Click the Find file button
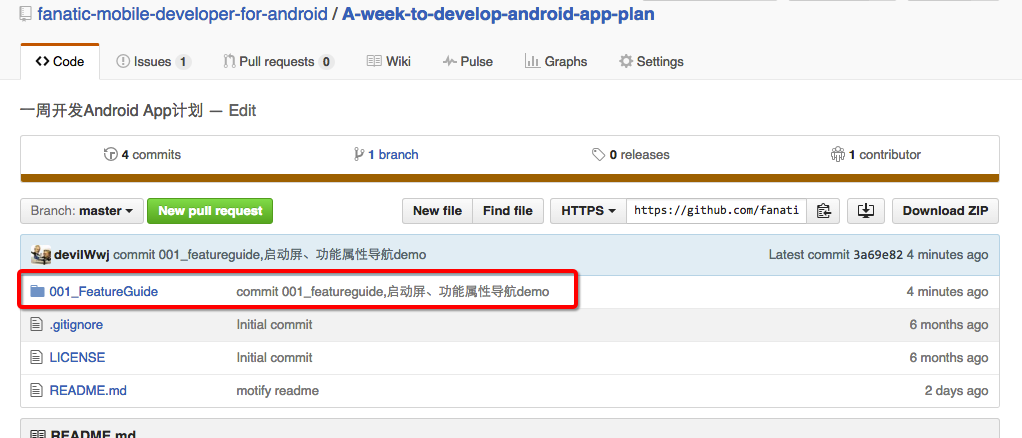The width and height of the screenshot is (1022, 438). 508,211
